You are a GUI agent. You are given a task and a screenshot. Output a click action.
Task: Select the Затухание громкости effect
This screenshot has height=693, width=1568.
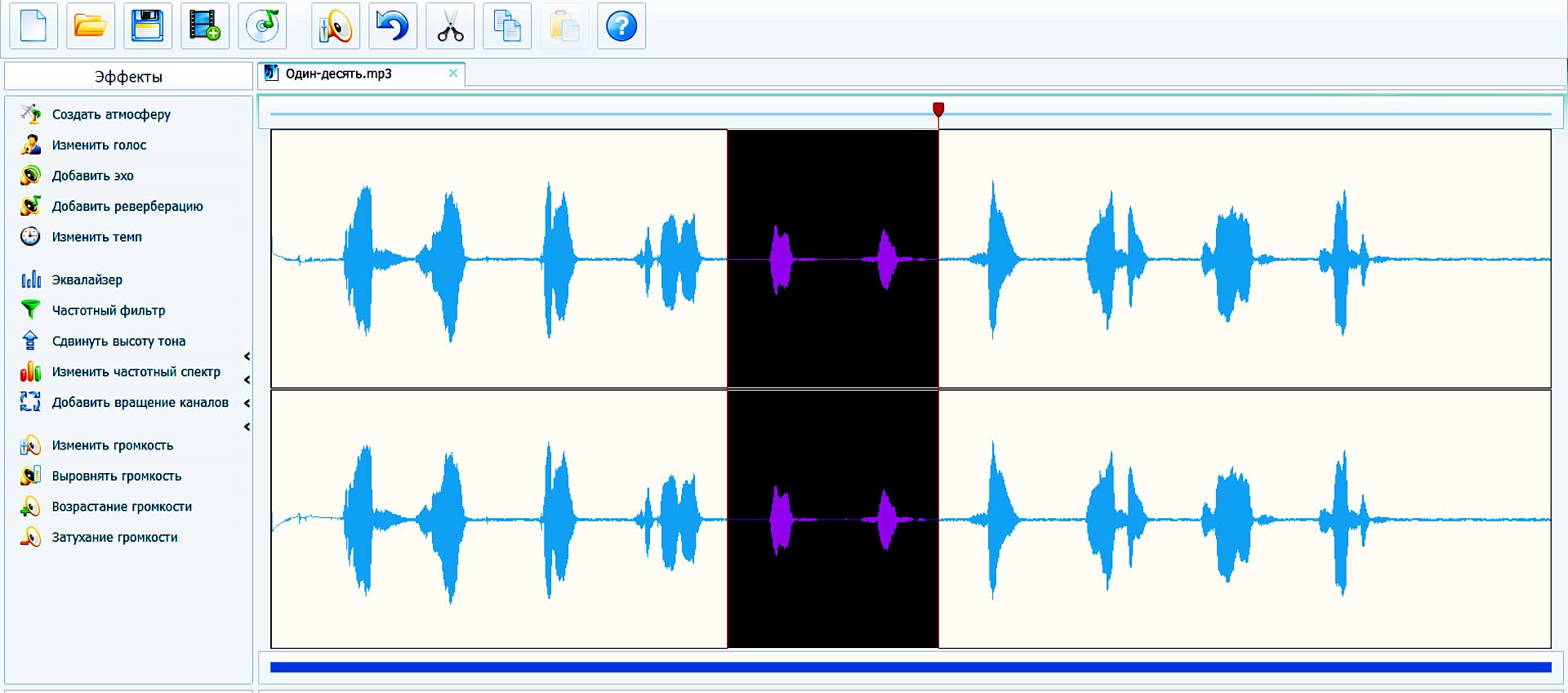pos(114,537)
